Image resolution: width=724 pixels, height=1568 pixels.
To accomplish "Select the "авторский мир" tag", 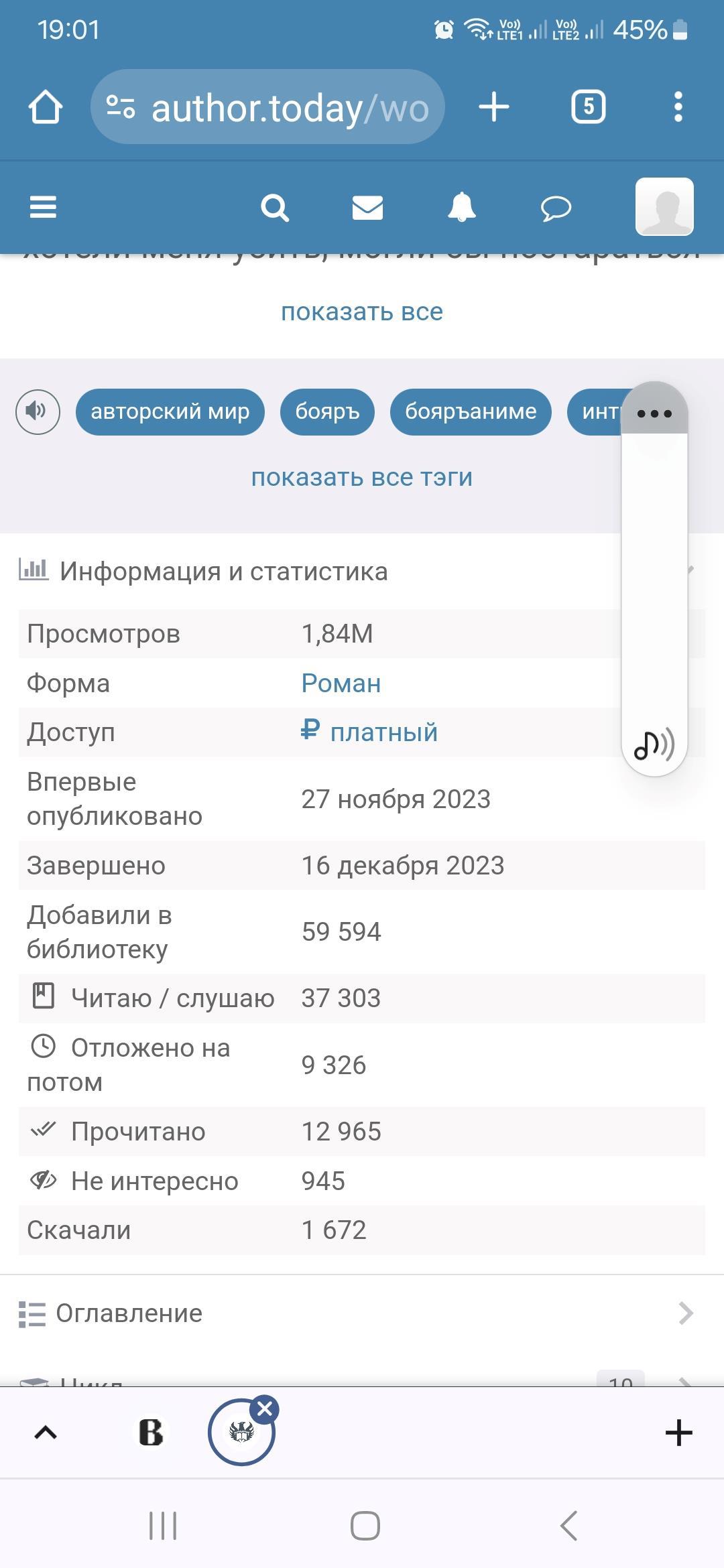I will [170, 411].
